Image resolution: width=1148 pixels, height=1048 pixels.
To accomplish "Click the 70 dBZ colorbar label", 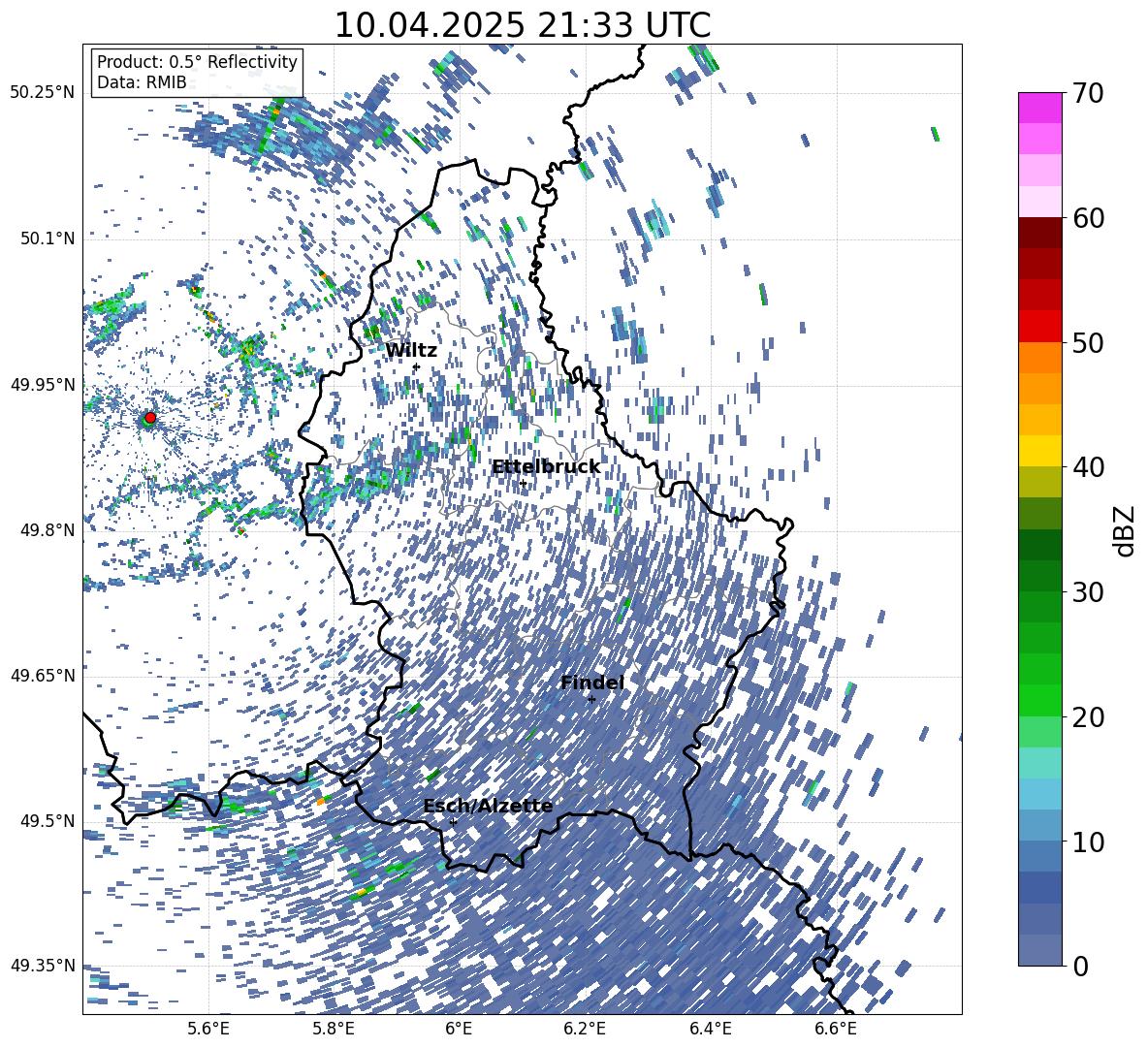I will (x=1087, y=94).
